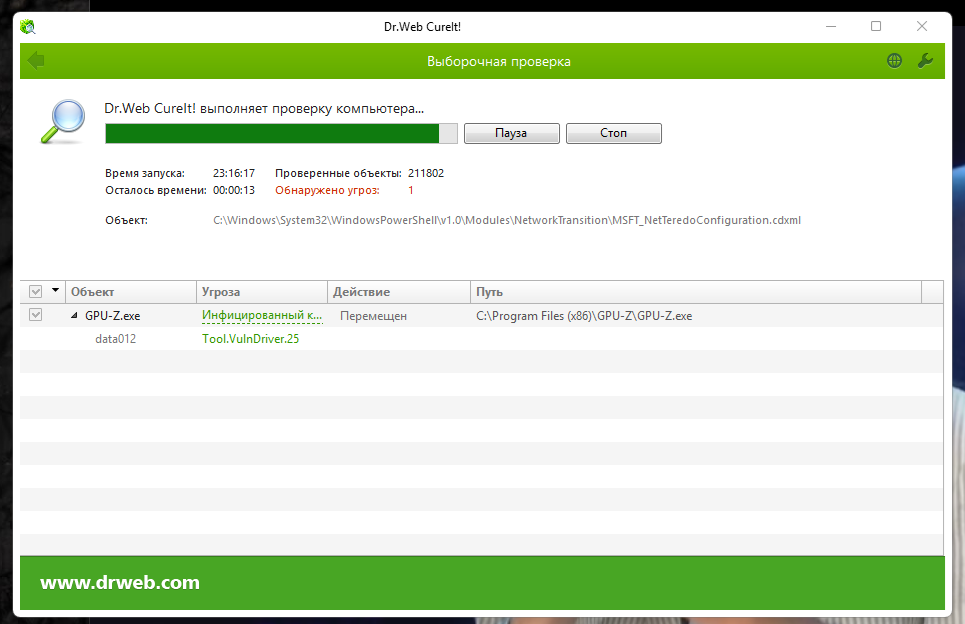Open the wrench settings icon

click(x=925, y=60)
